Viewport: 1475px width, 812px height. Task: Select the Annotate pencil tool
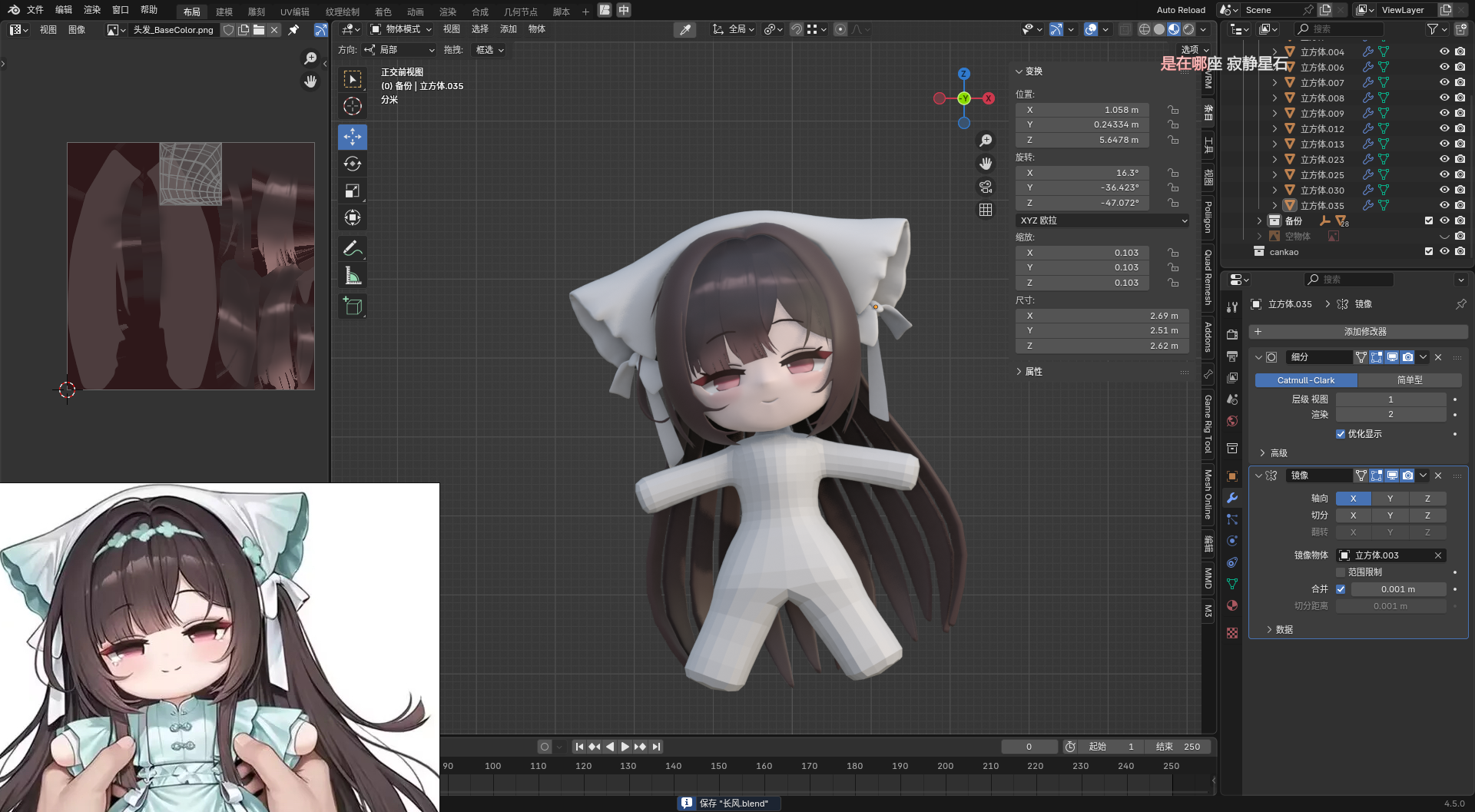point(353,248)
